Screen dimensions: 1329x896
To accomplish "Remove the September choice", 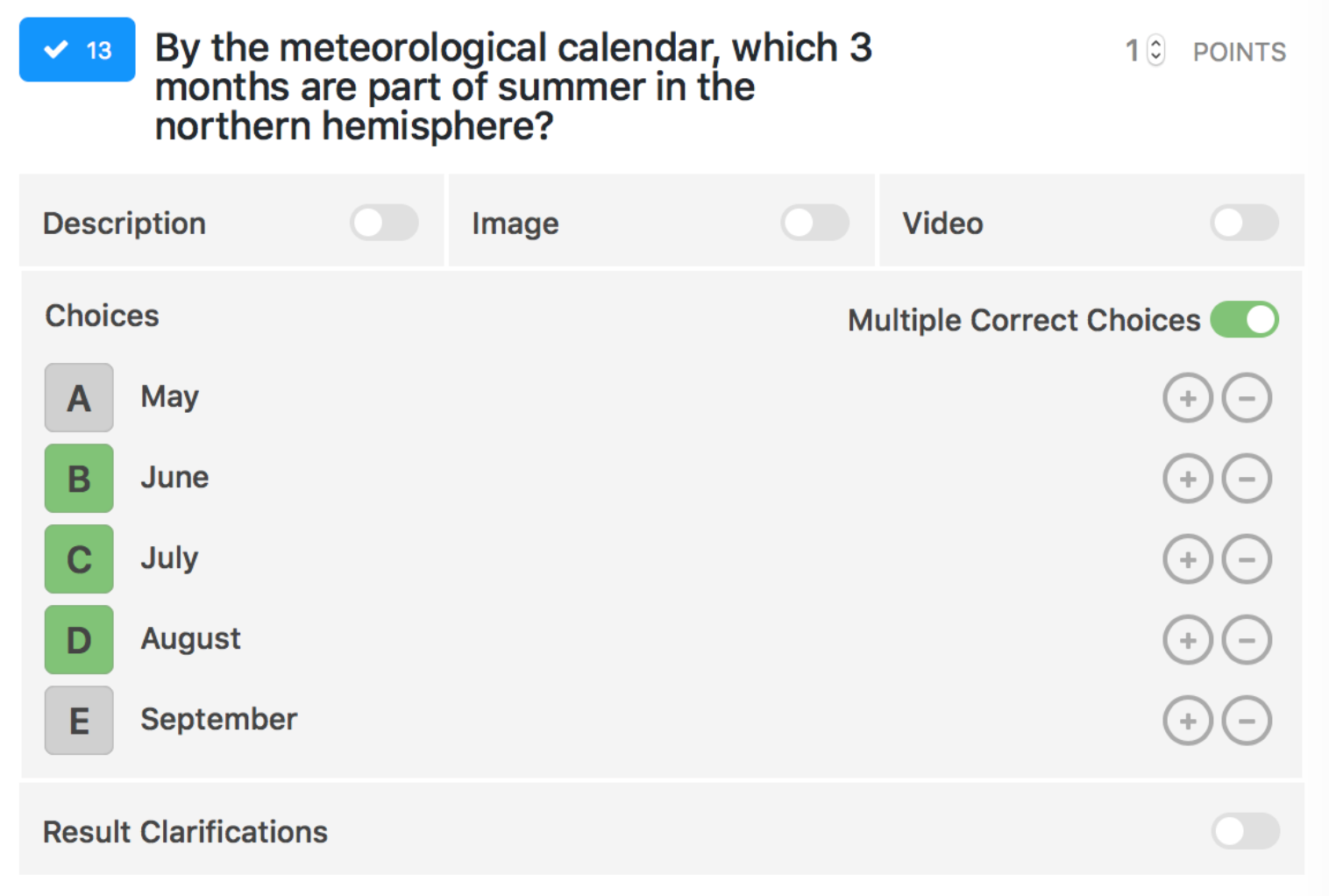I will [x=1247, y=721].
